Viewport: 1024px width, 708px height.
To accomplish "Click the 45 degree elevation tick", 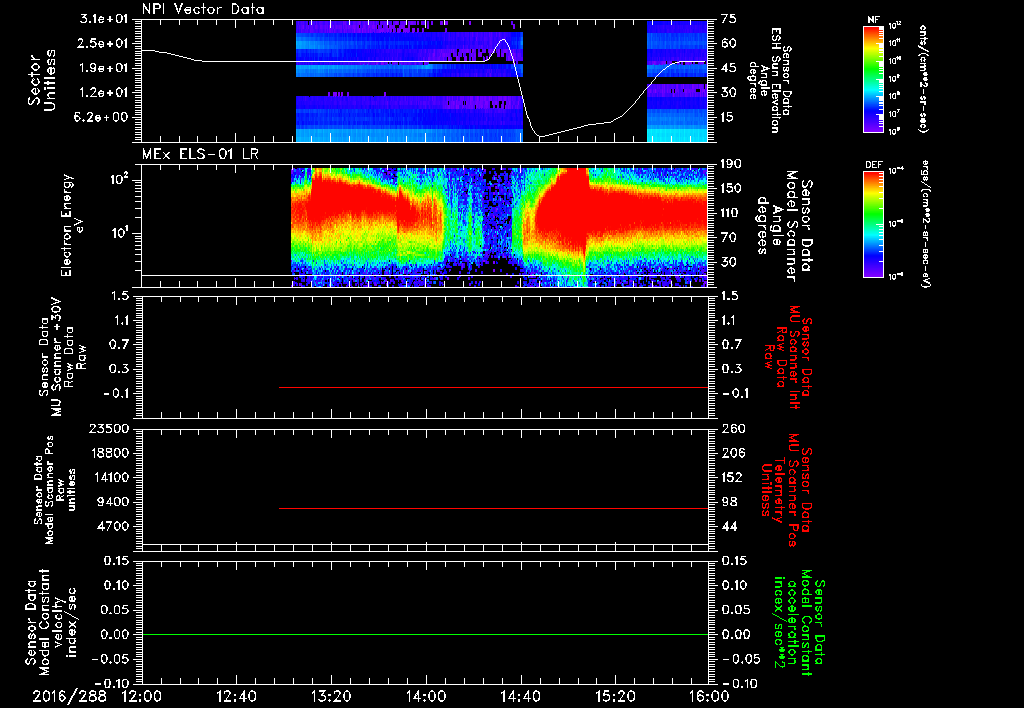I will (x=729, y=68).
